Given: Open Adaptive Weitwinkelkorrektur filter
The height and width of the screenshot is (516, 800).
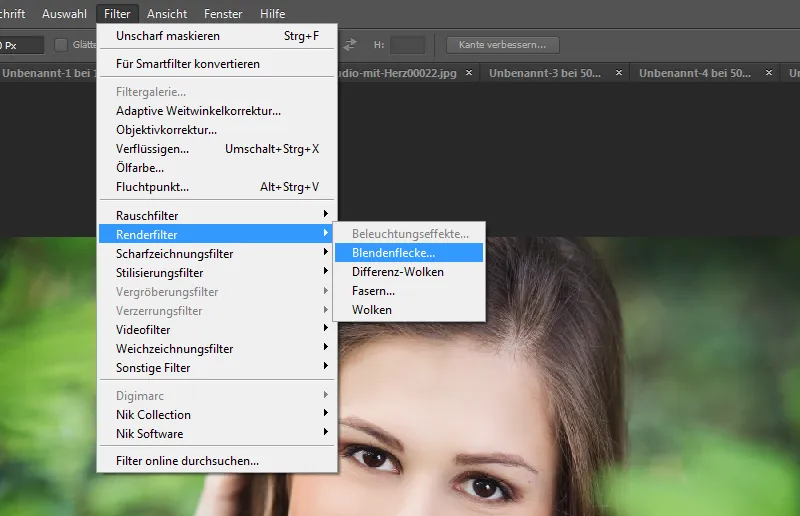Looking at the screenshot, I should pos(217,111).
